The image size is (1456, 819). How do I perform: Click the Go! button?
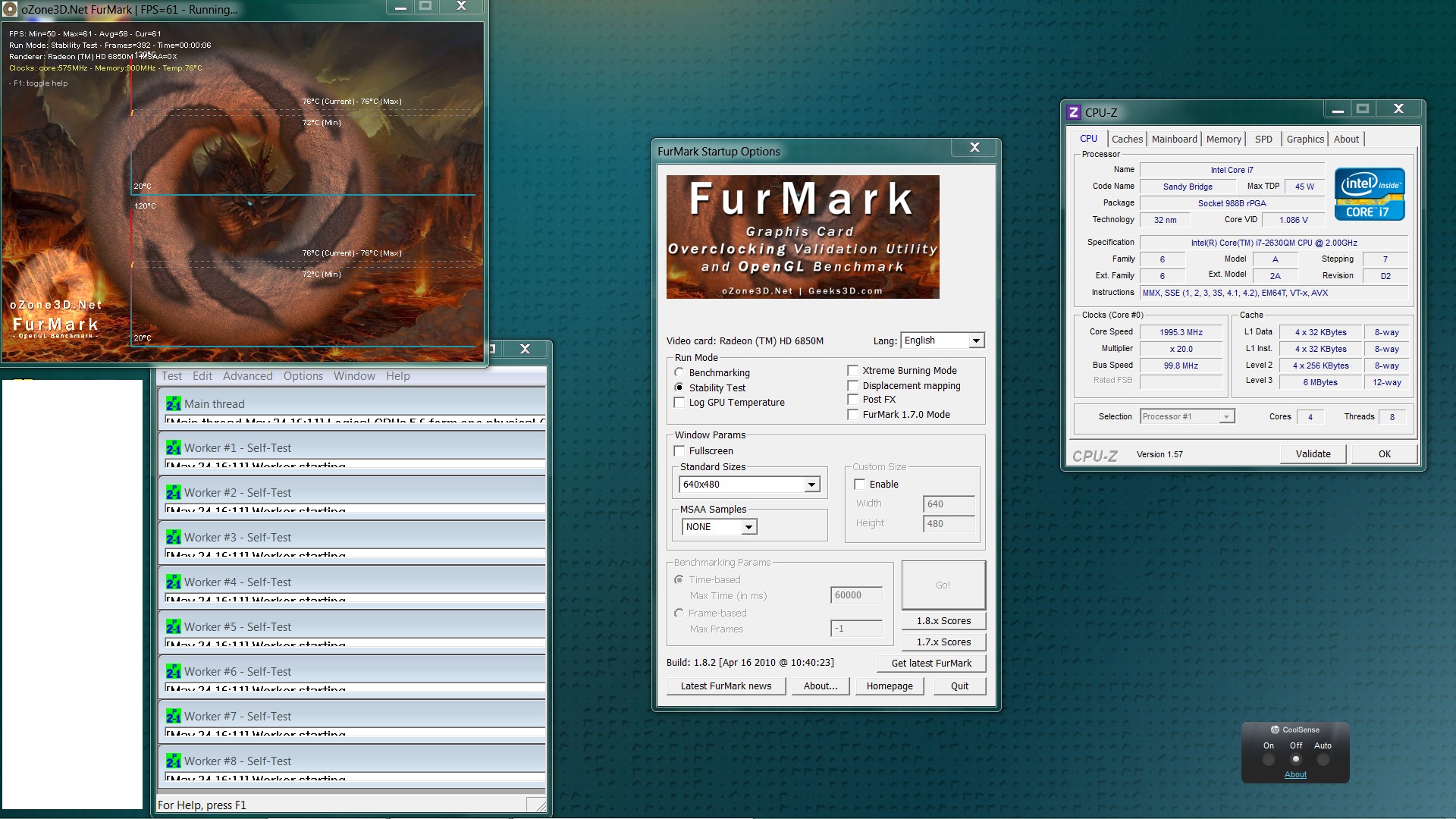click(943, 585)
